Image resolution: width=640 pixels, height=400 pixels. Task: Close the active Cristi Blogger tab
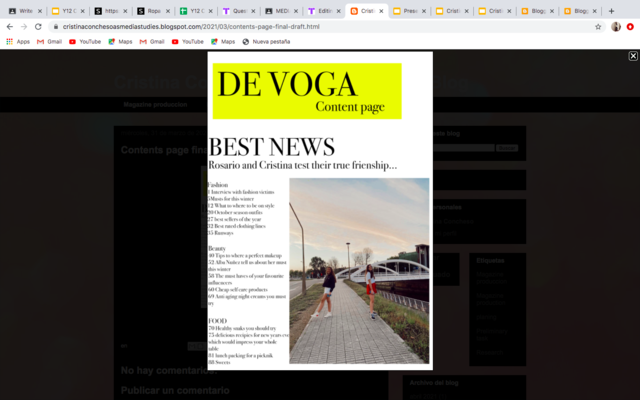tap(381, 11)
